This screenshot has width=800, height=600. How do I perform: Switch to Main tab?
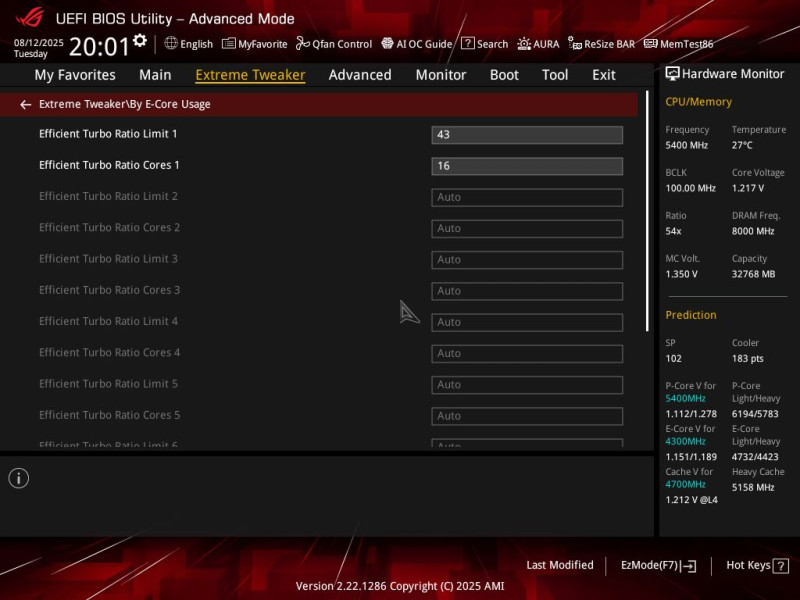click(x=155, y=75)
